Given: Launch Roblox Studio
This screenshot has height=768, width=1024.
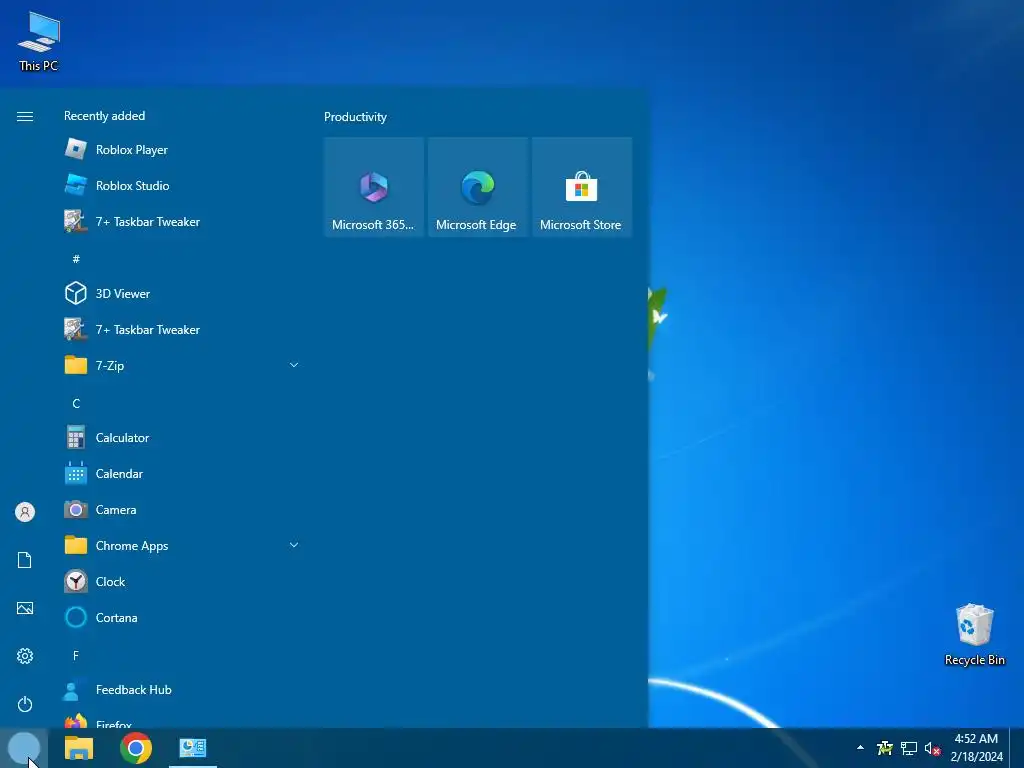Looking at the screenshot, I should tap(180, 185).
